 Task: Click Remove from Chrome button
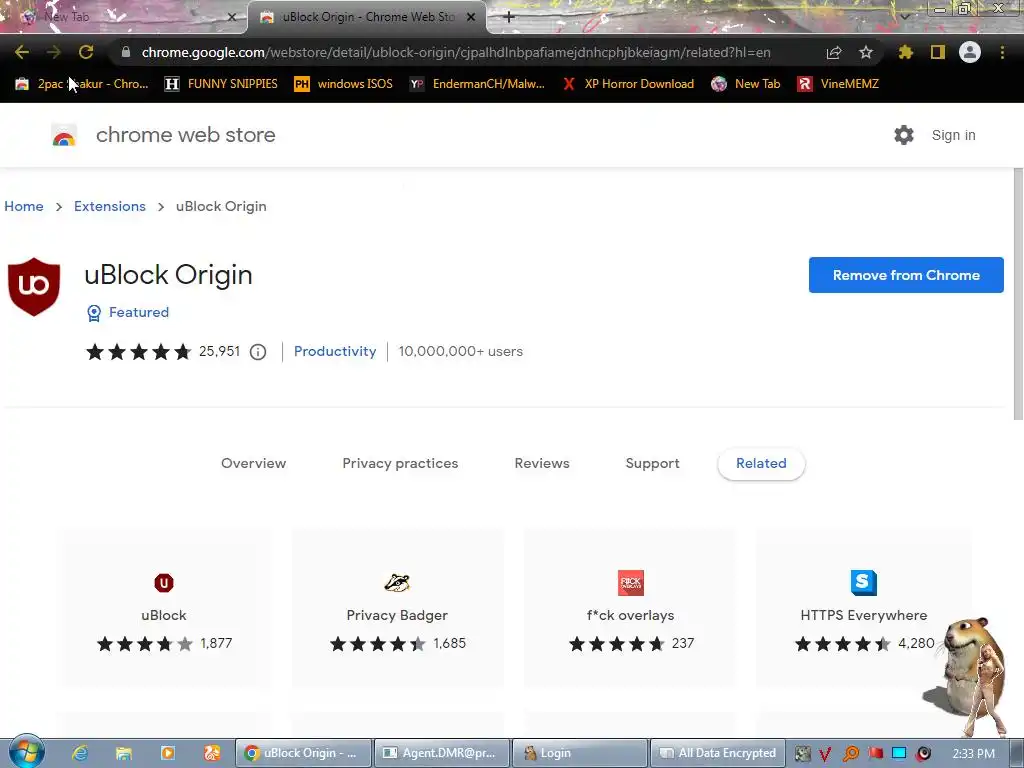[906, 275]
